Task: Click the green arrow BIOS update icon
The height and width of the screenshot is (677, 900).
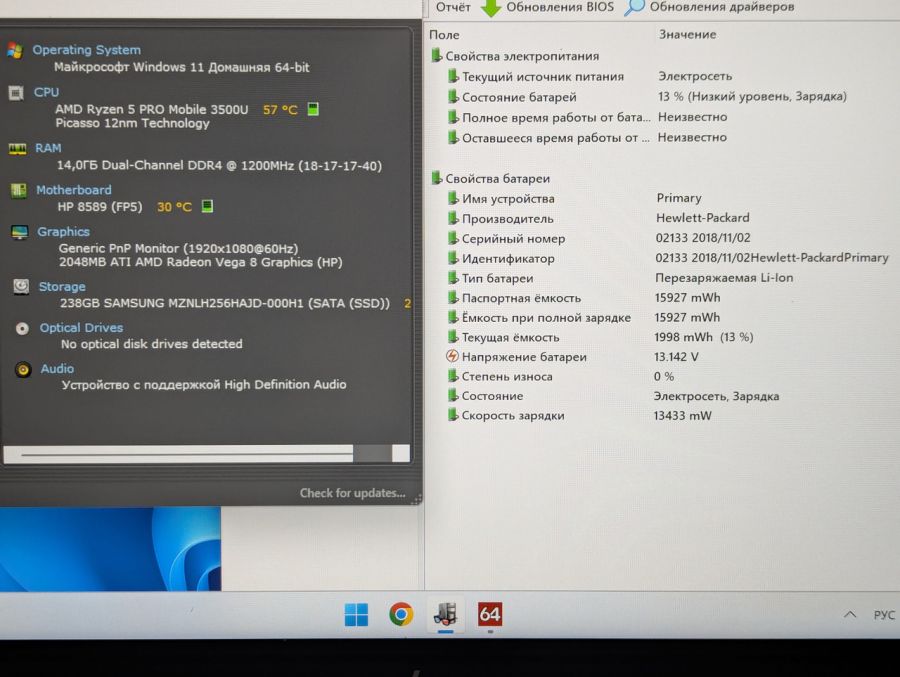Action: 491,7
